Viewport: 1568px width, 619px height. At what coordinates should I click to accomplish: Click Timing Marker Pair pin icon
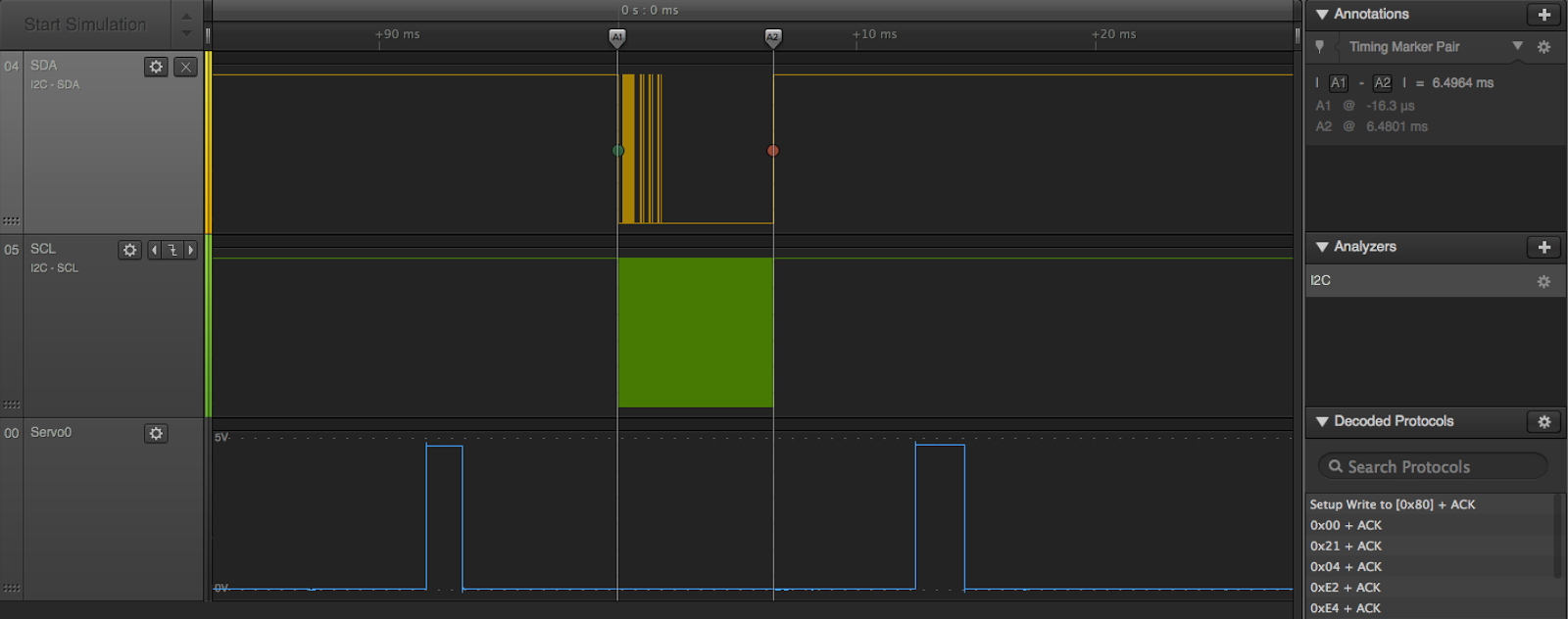pyautogui.click(x=1319, y=47)
